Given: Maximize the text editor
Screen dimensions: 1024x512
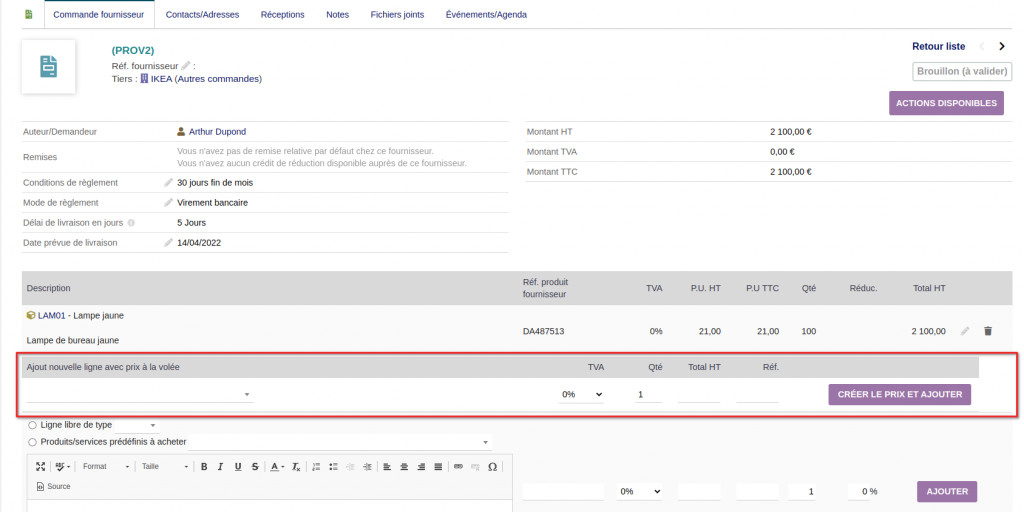Looking at the screenshot, I should [x=40, y=466].
